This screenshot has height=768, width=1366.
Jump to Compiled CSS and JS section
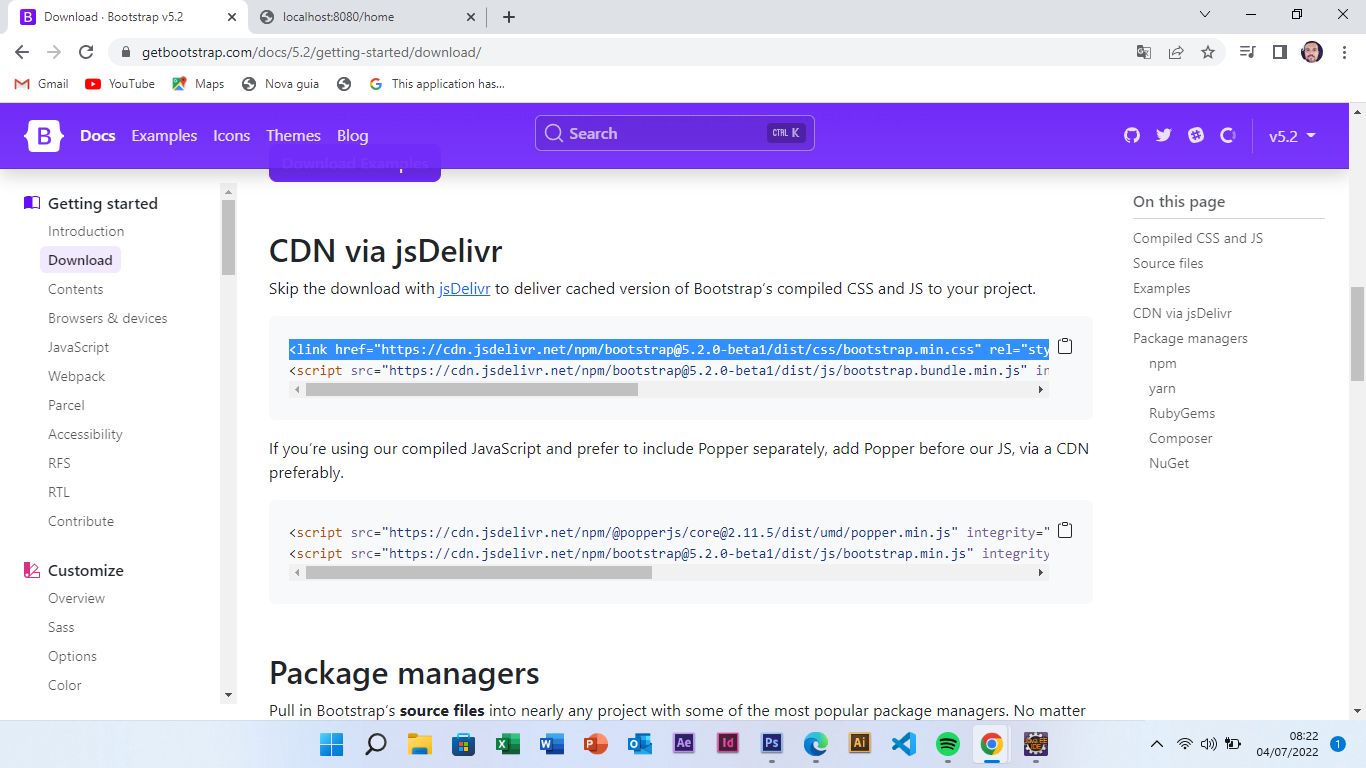(x=1198, y=238)
